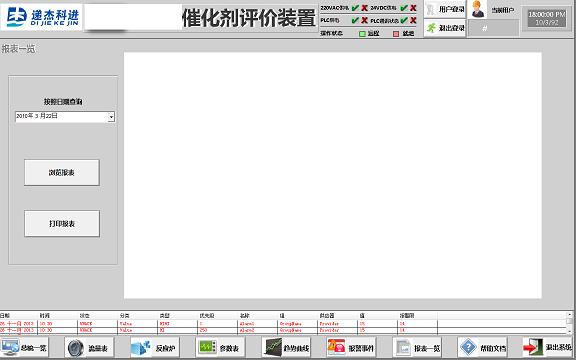Select the Alarm2 row in alarm list
This screenshot has width=576, height=360.
(283, 330)
